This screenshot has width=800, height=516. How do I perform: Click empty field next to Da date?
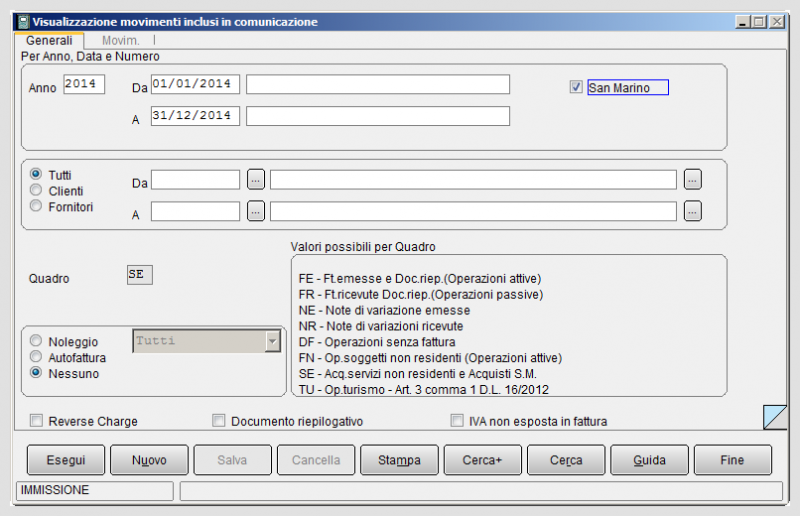pyautogui.click(x=378, y=84)
